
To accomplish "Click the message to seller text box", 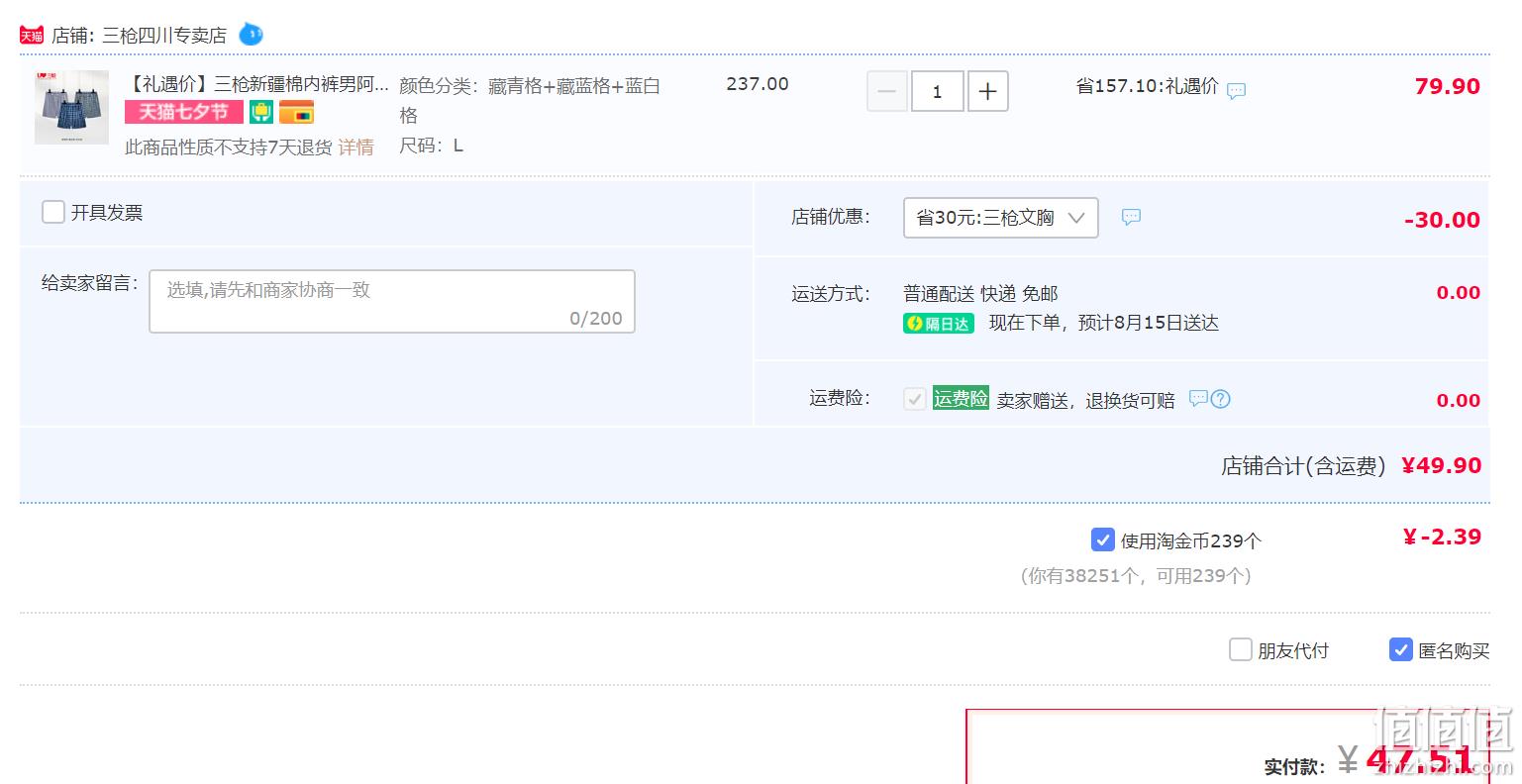I will click(392, 302).
